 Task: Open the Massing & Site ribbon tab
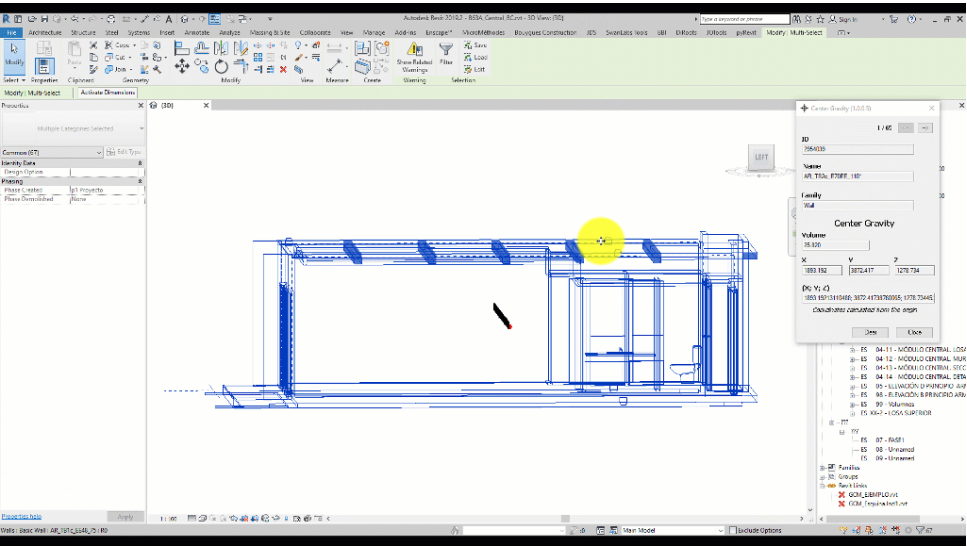coord(270,33)
